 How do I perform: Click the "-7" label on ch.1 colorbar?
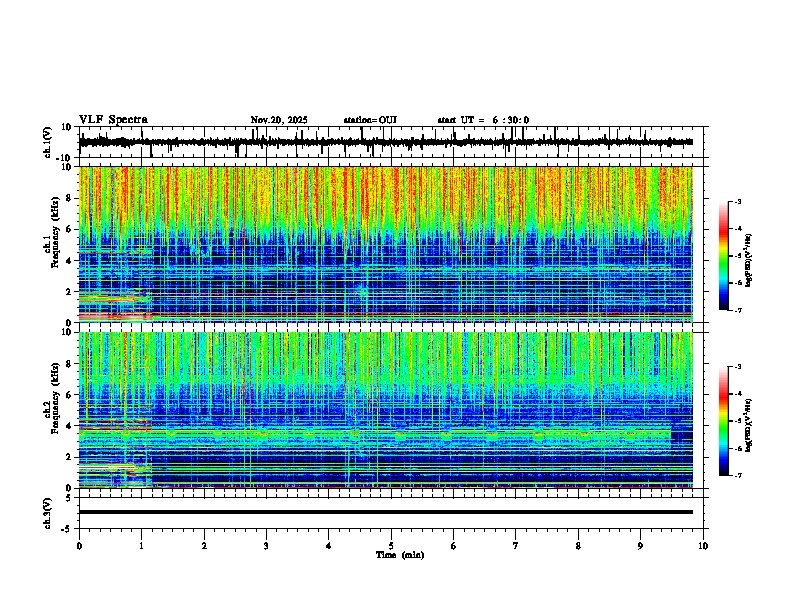[738, 310]
